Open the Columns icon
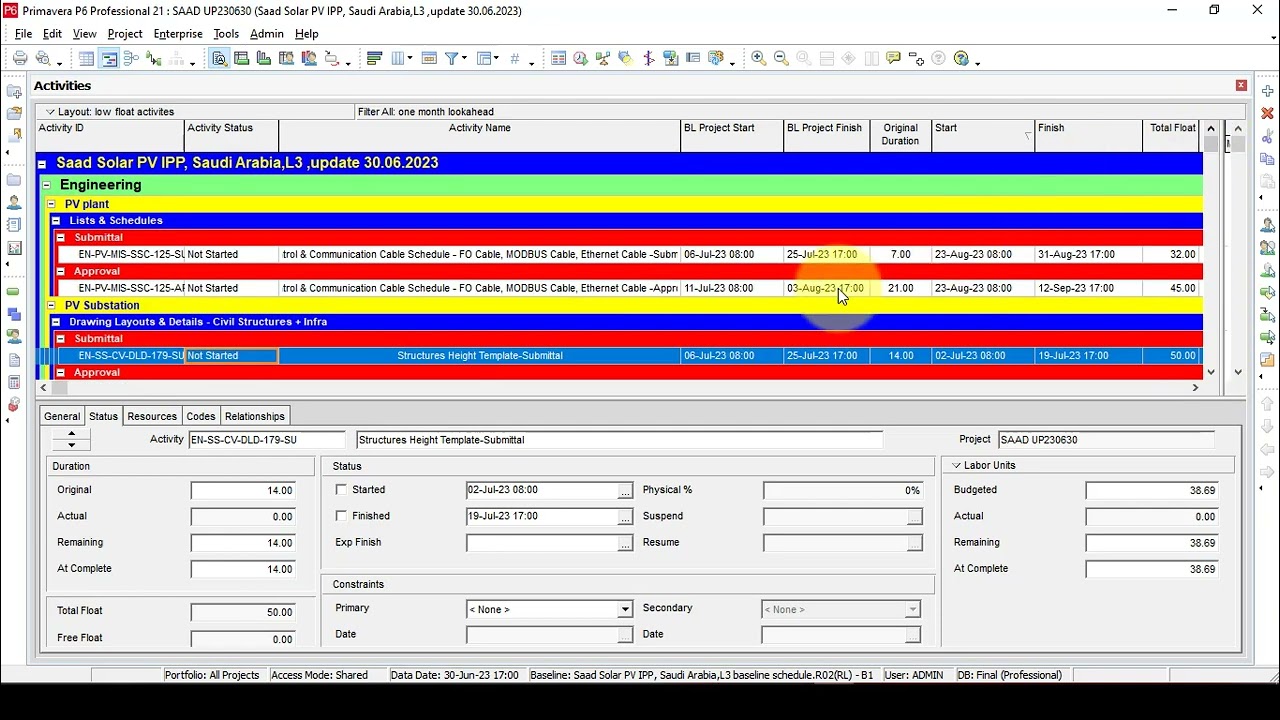 [398, 59]
